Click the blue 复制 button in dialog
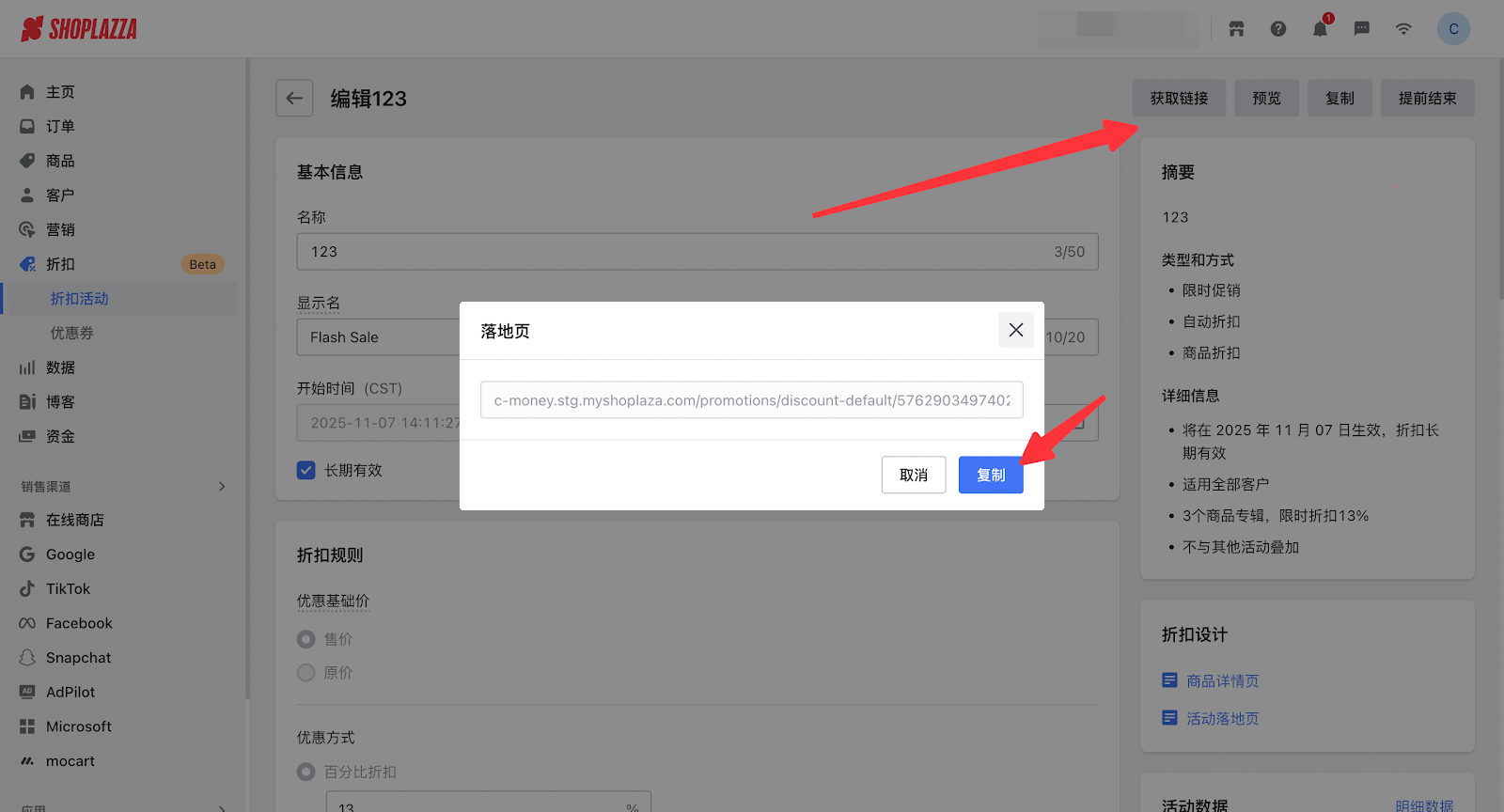Viewport: 1504px width, 812px height. tap(990, 476)
